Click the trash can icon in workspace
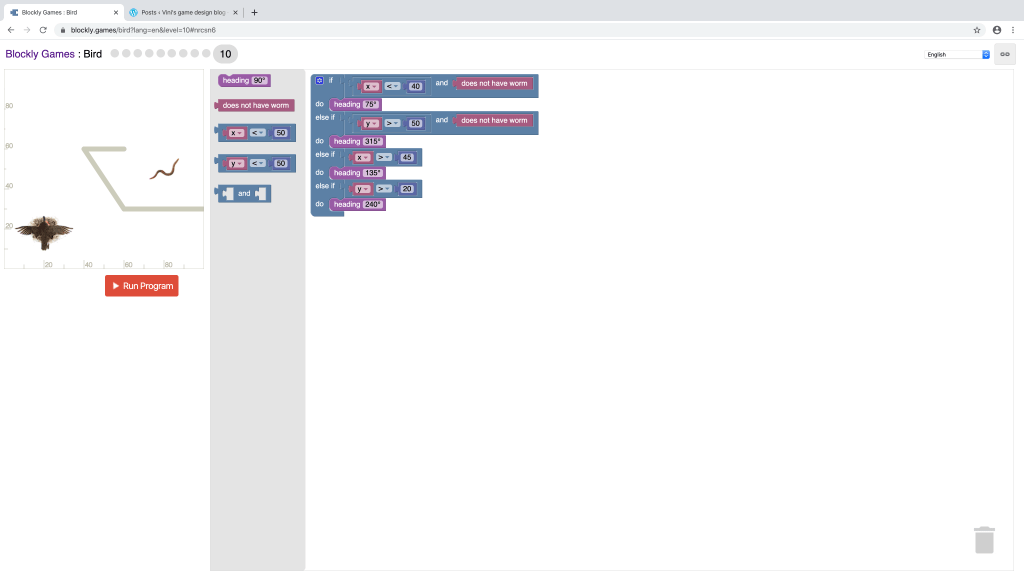 coord(984,539)
